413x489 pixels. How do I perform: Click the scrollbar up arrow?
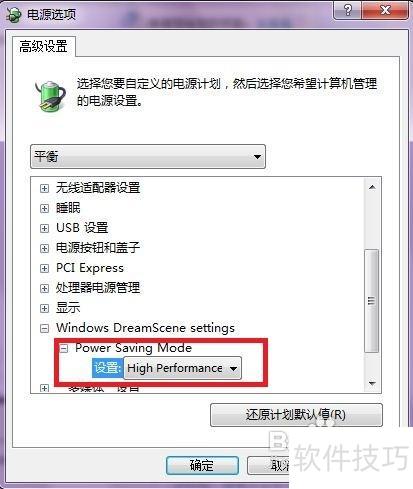[x=372, y=187]
